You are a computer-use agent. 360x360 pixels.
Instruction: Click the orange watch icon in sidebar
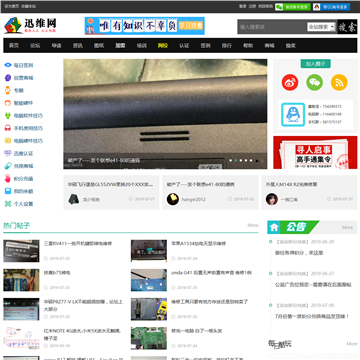pyautogui.click(x=8, y=90)
